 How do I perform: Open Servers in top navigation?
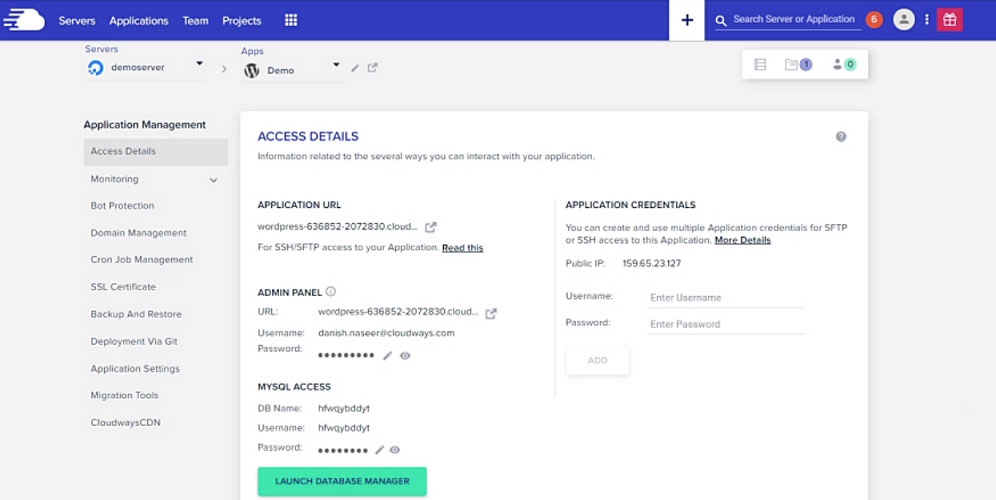tap(77, 20)
